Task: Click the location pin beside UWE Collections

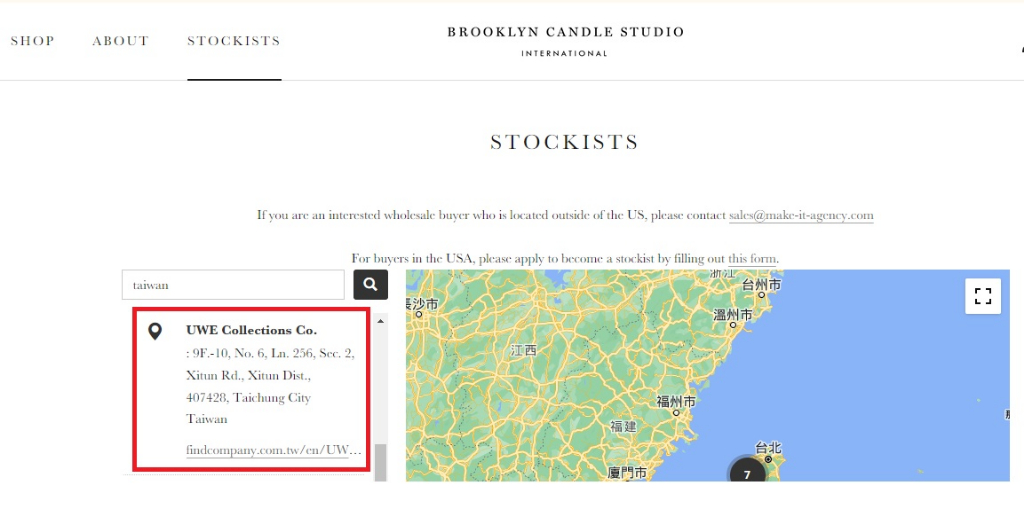Action: 155,331
